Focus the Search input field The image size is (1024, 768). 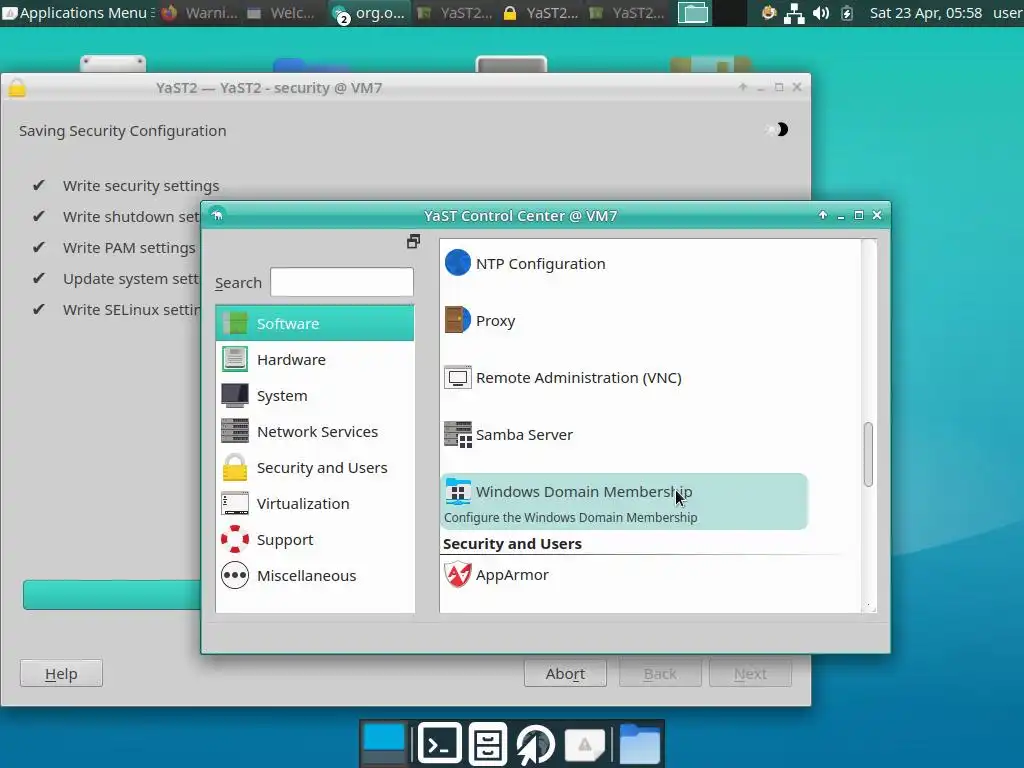(x=342, y=282)
